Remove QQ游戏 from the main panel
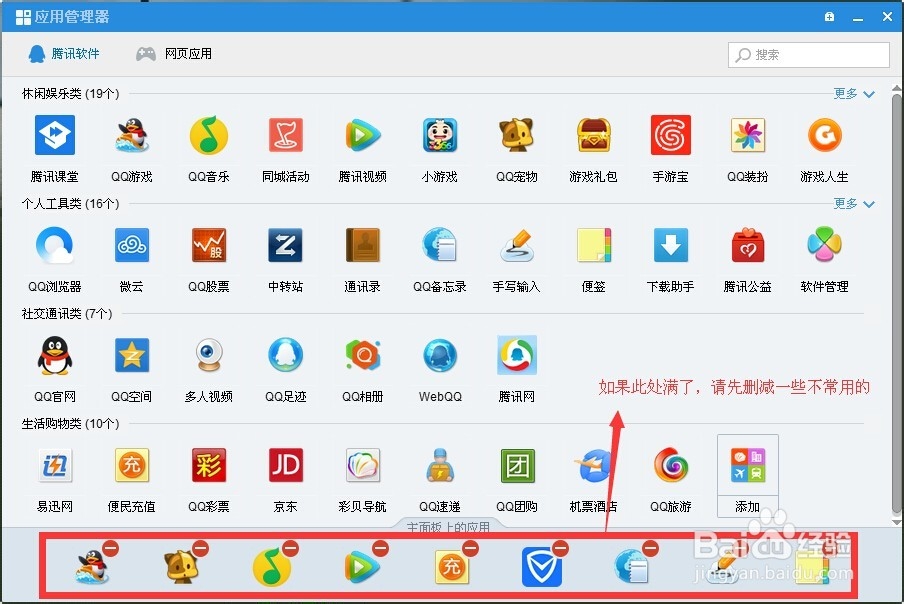904x604 pixels. [112, 548]
